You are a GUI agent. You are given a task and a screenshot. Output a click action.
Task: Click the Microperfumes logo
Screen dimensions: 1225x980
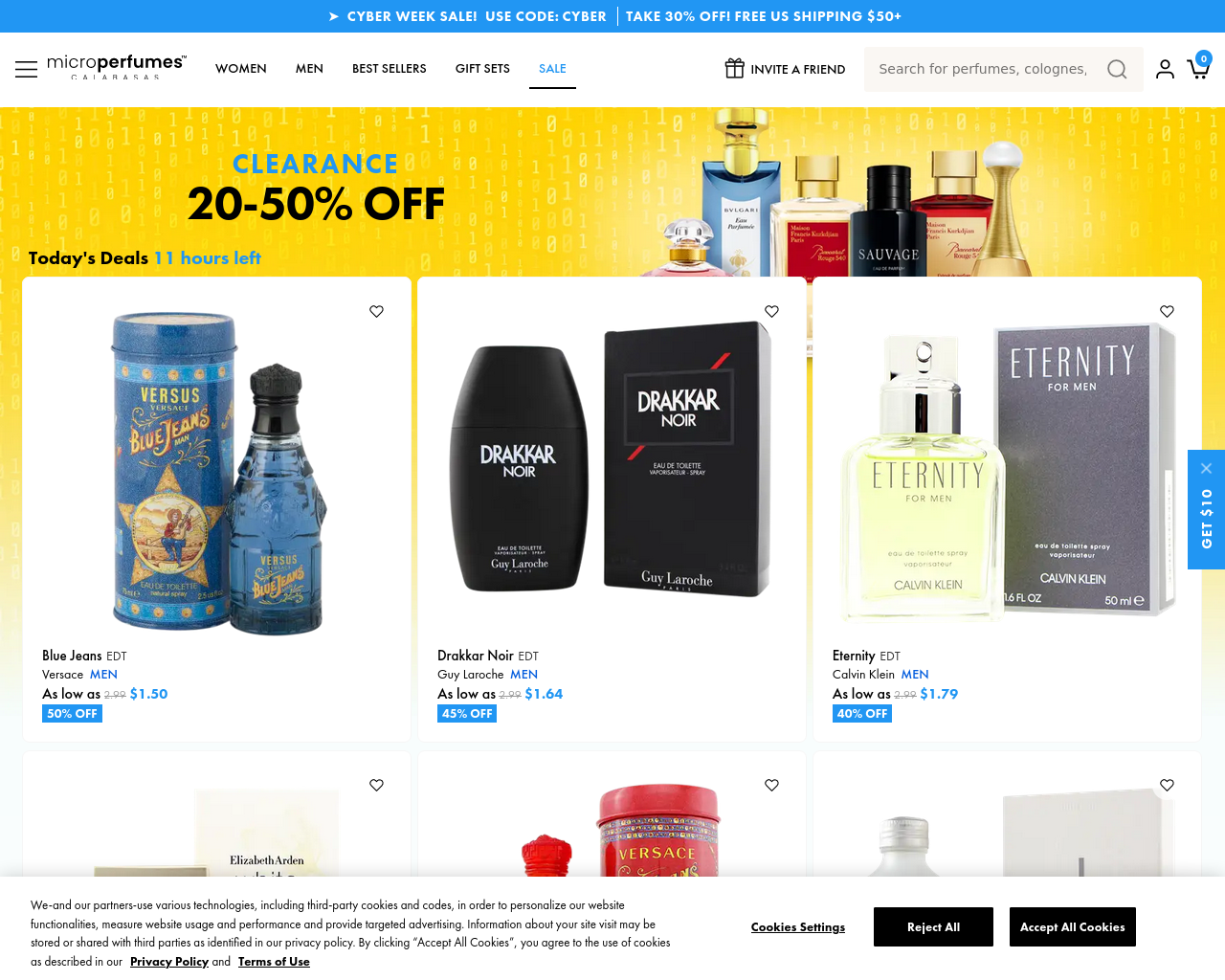pos(116,66)
